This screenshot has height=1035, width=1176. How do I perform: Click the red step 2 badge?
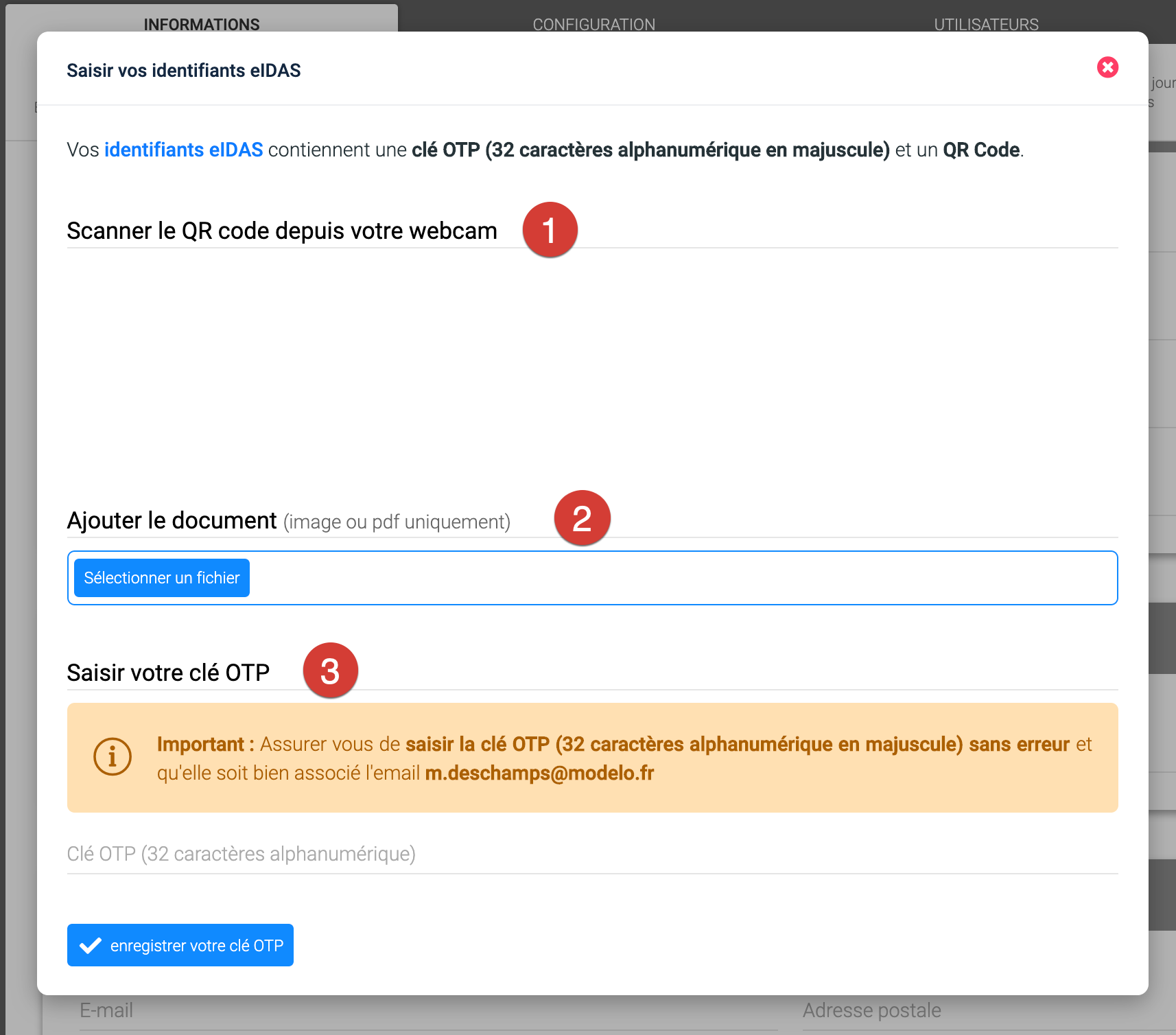(582, 518)
